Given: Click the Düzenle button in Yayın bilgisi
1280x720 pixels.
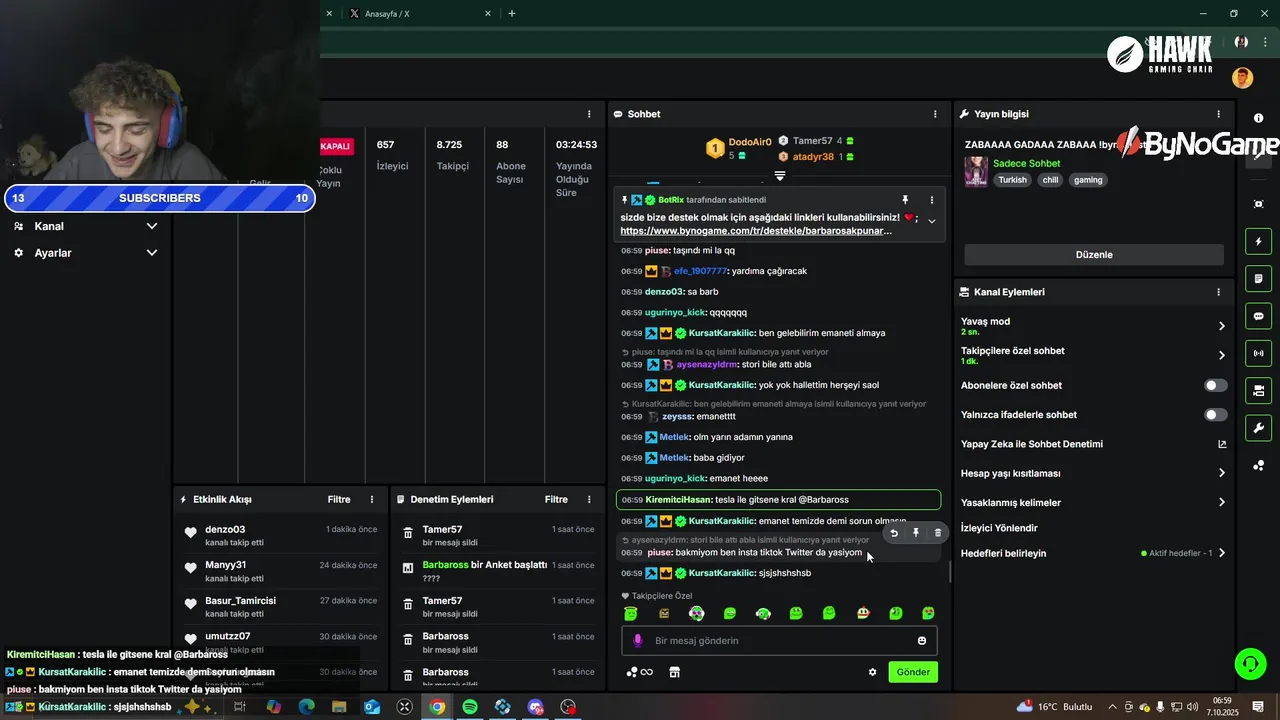Looking at the screenshot, I should coord(1094,254).
